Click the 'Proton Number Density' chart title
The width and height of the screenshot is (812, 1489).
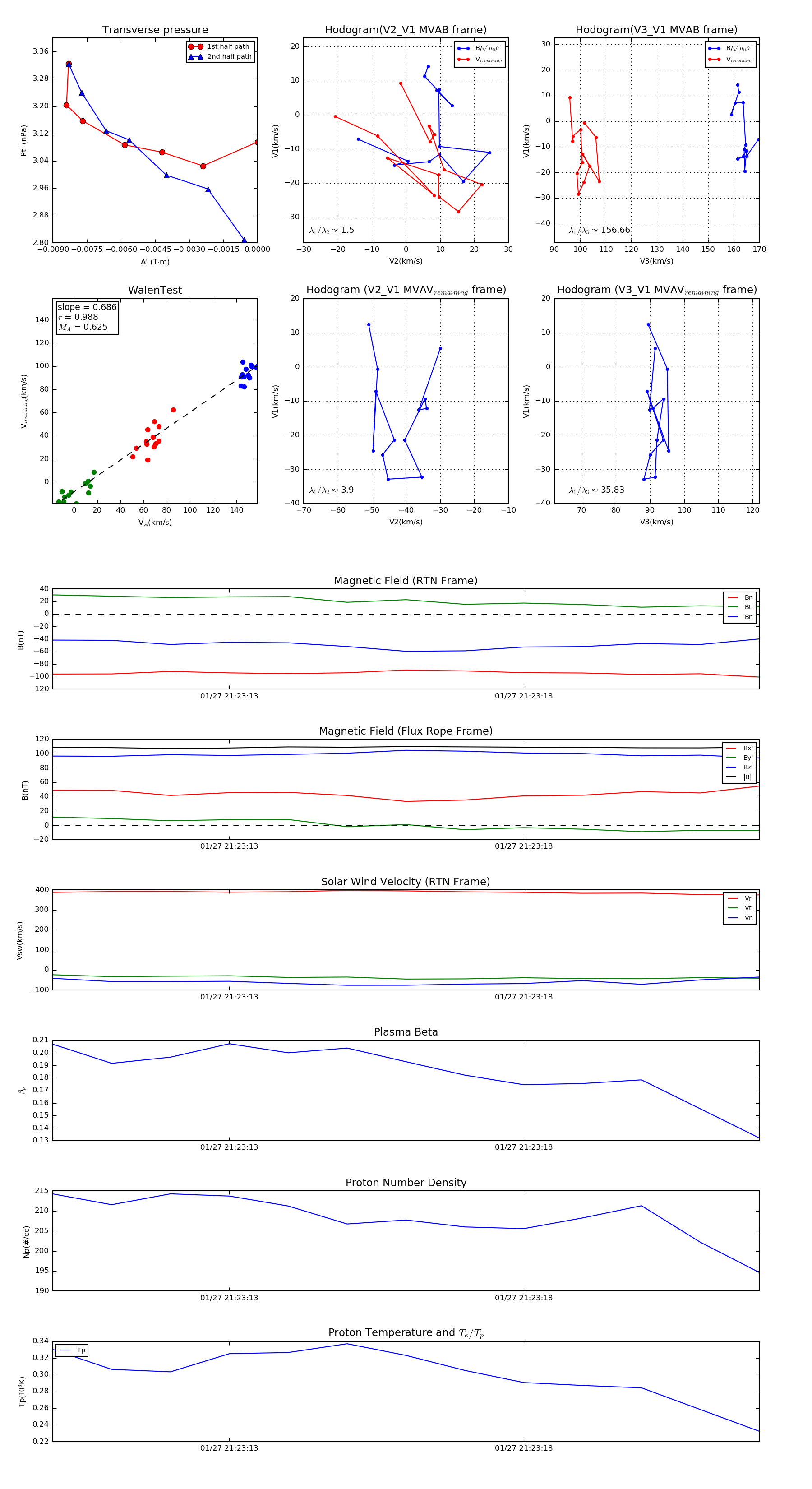[x=406, y=1183]
